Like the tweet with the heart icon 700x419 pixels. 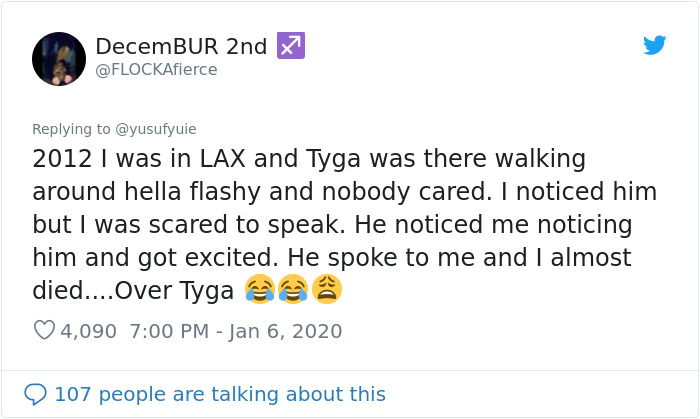(x=44, y=331)
